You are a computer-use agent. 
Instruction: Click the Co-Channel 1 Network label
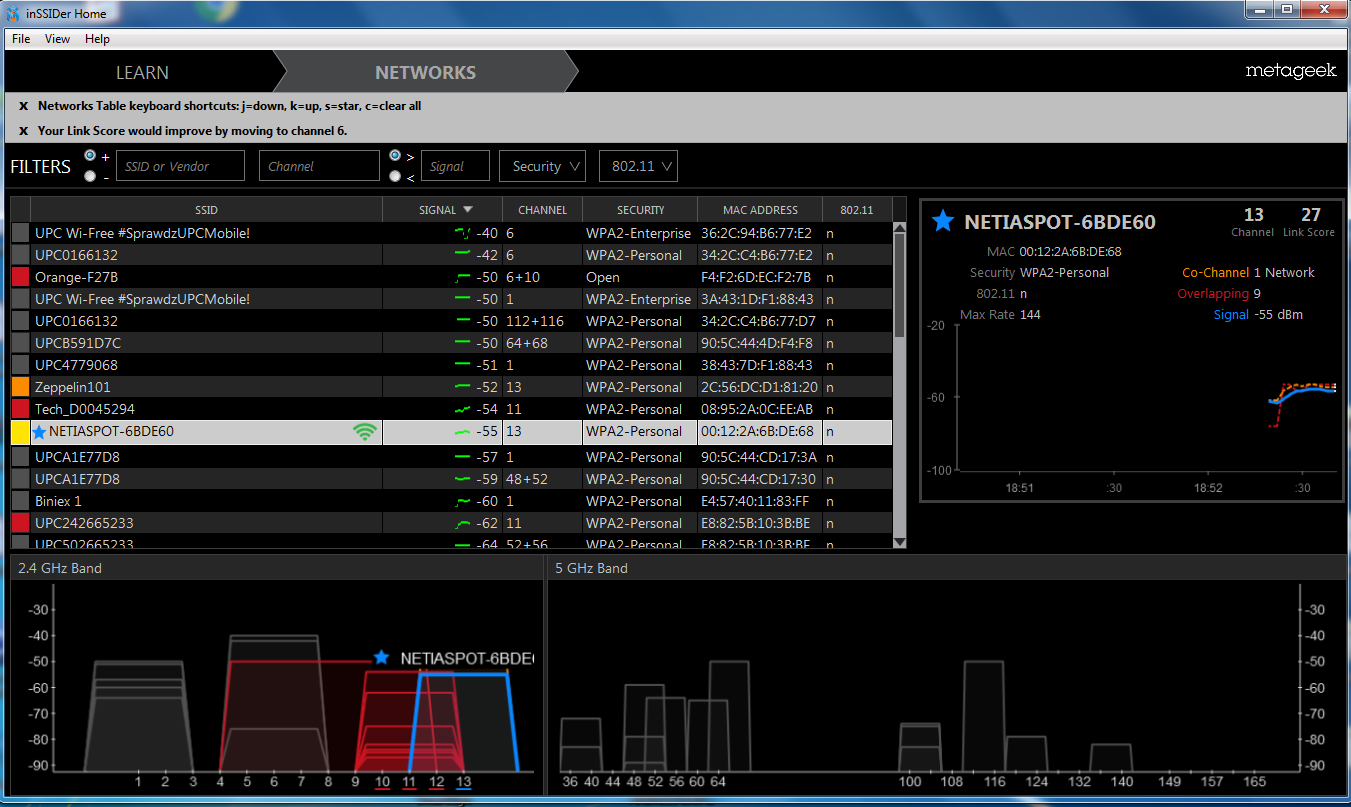point(1248,272)
